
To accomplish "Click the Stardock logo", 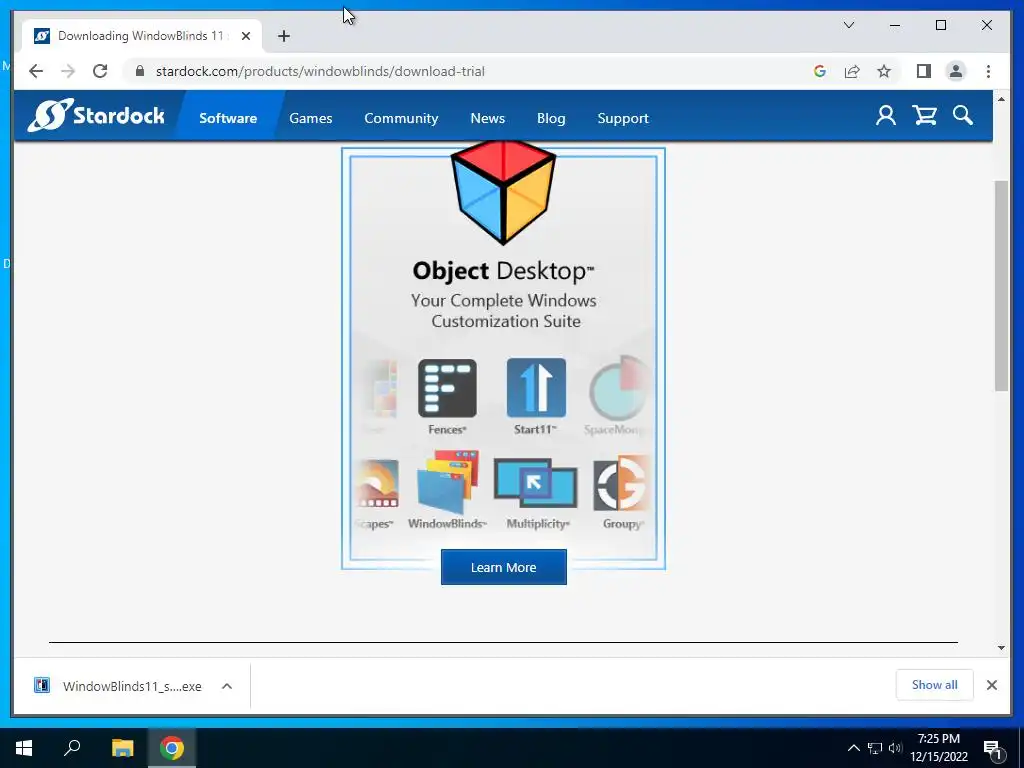I will pos(96,116).
